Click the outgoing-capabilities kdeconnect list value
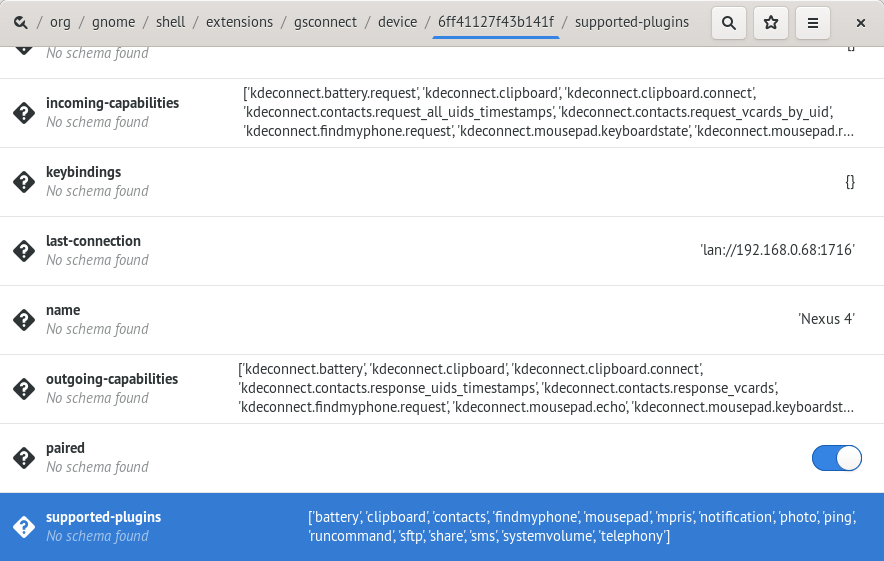Image resolution: width=884 pixels, height=561 pixels. (x=546, y=388)
